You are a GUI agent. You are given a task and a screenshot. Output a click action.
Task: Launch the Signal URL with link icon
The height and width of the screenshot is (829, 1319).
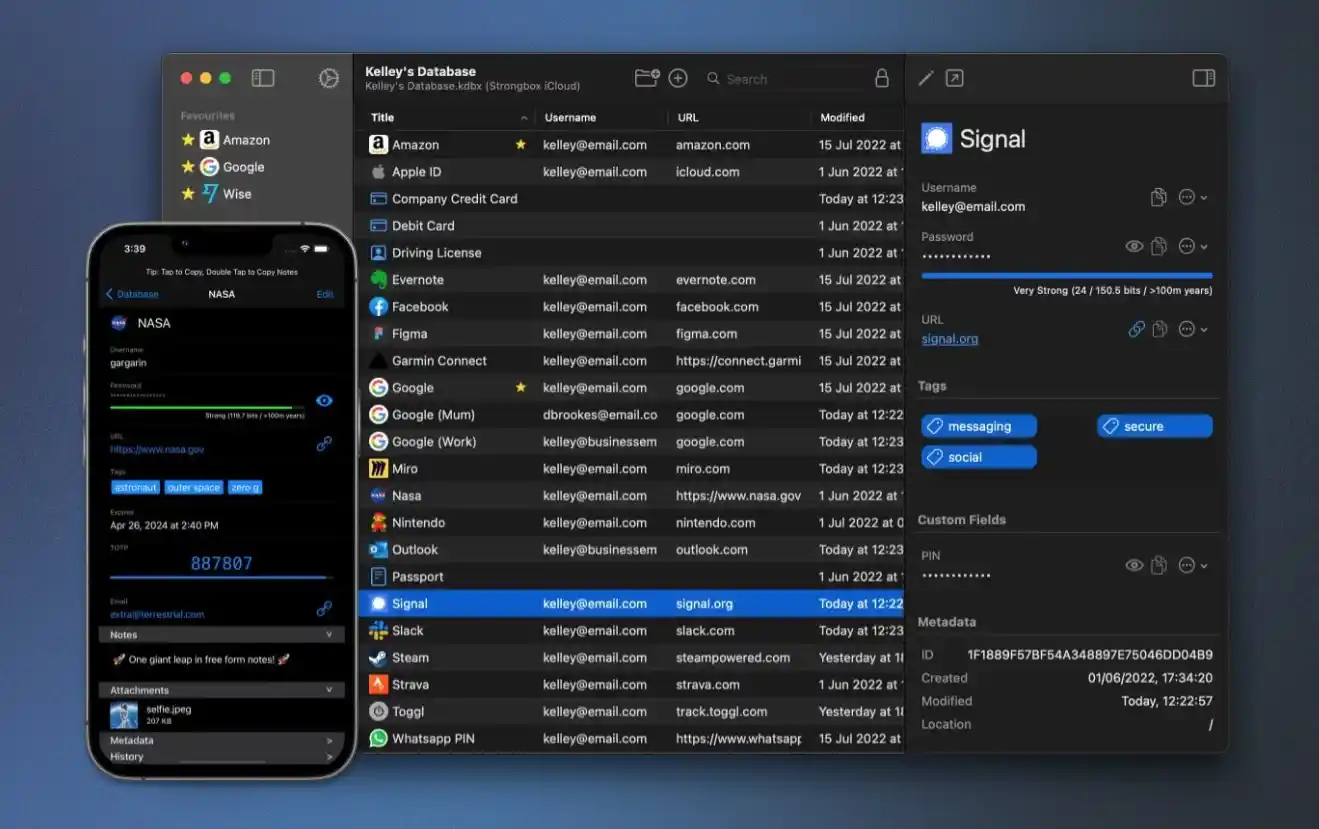click(x=1136, y=329)
